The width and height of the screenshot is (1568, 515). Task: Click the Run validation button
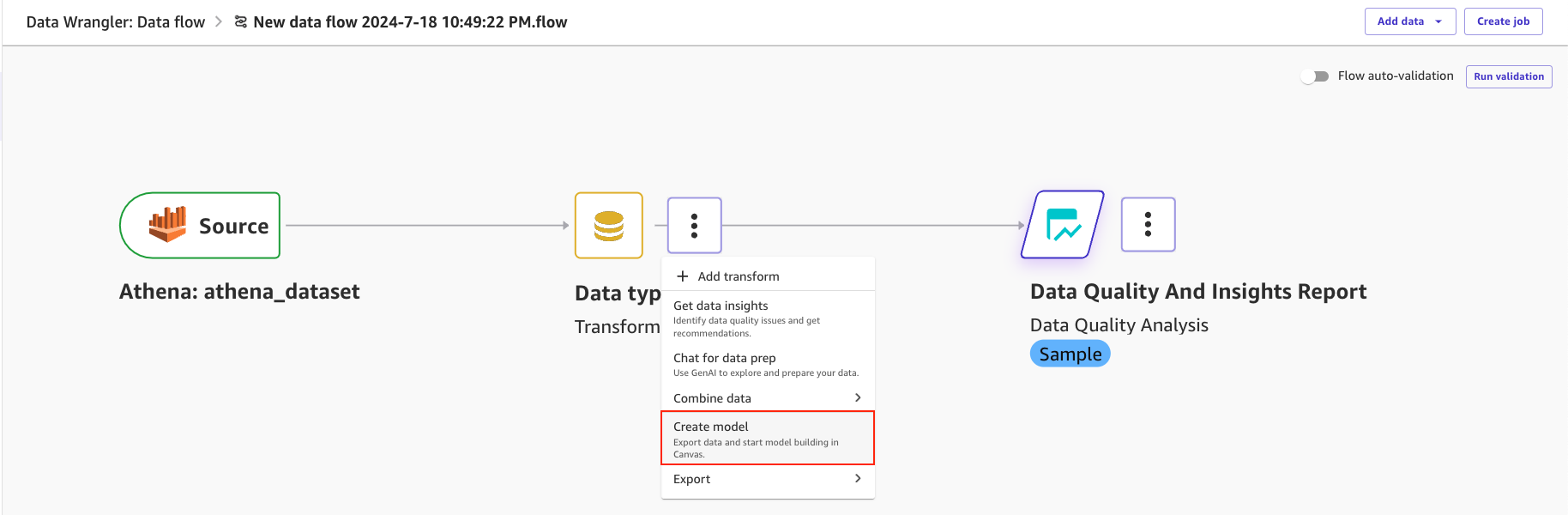[x=1509, y=76]
